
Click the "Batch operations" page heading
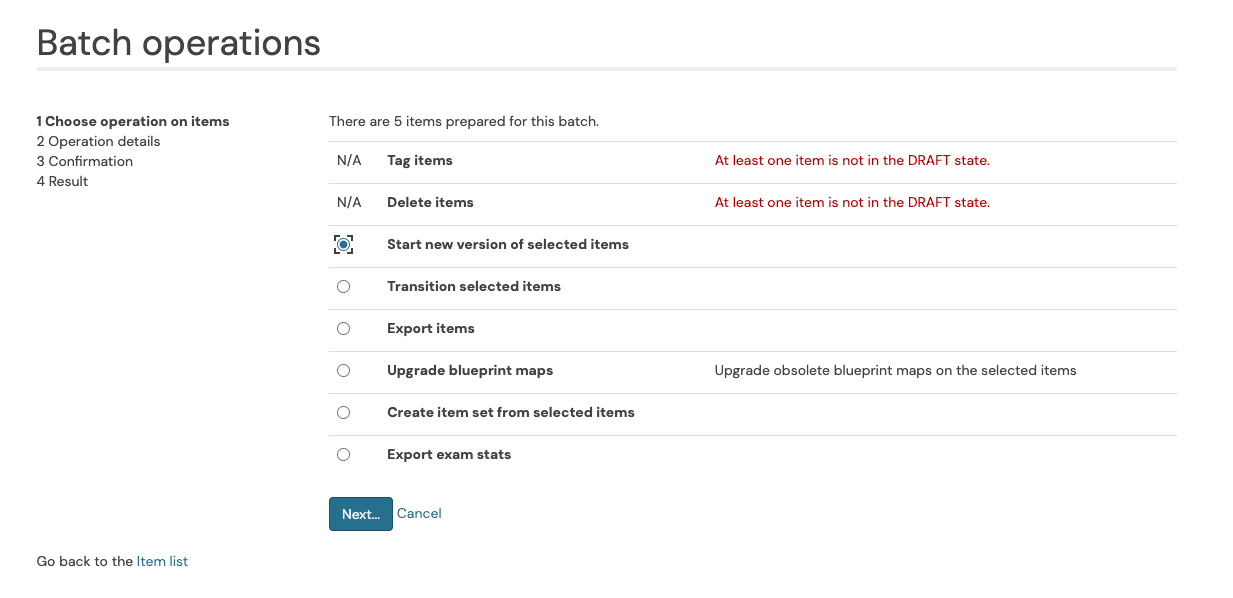pos(178,42)
